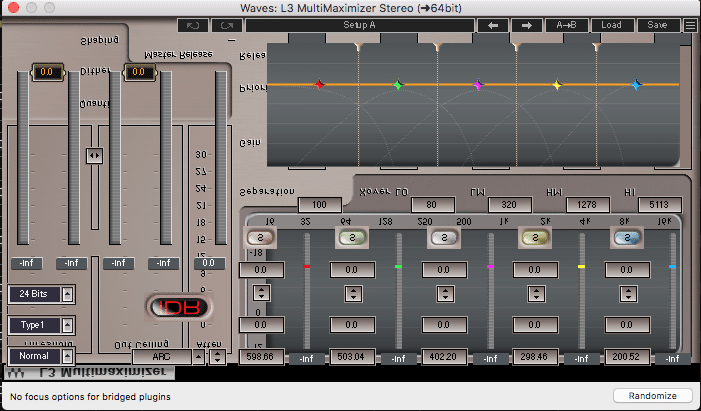Click the HM crossover field showing 1278
The height and width of the screenshot is (411, 701).
tap(587, 205)
